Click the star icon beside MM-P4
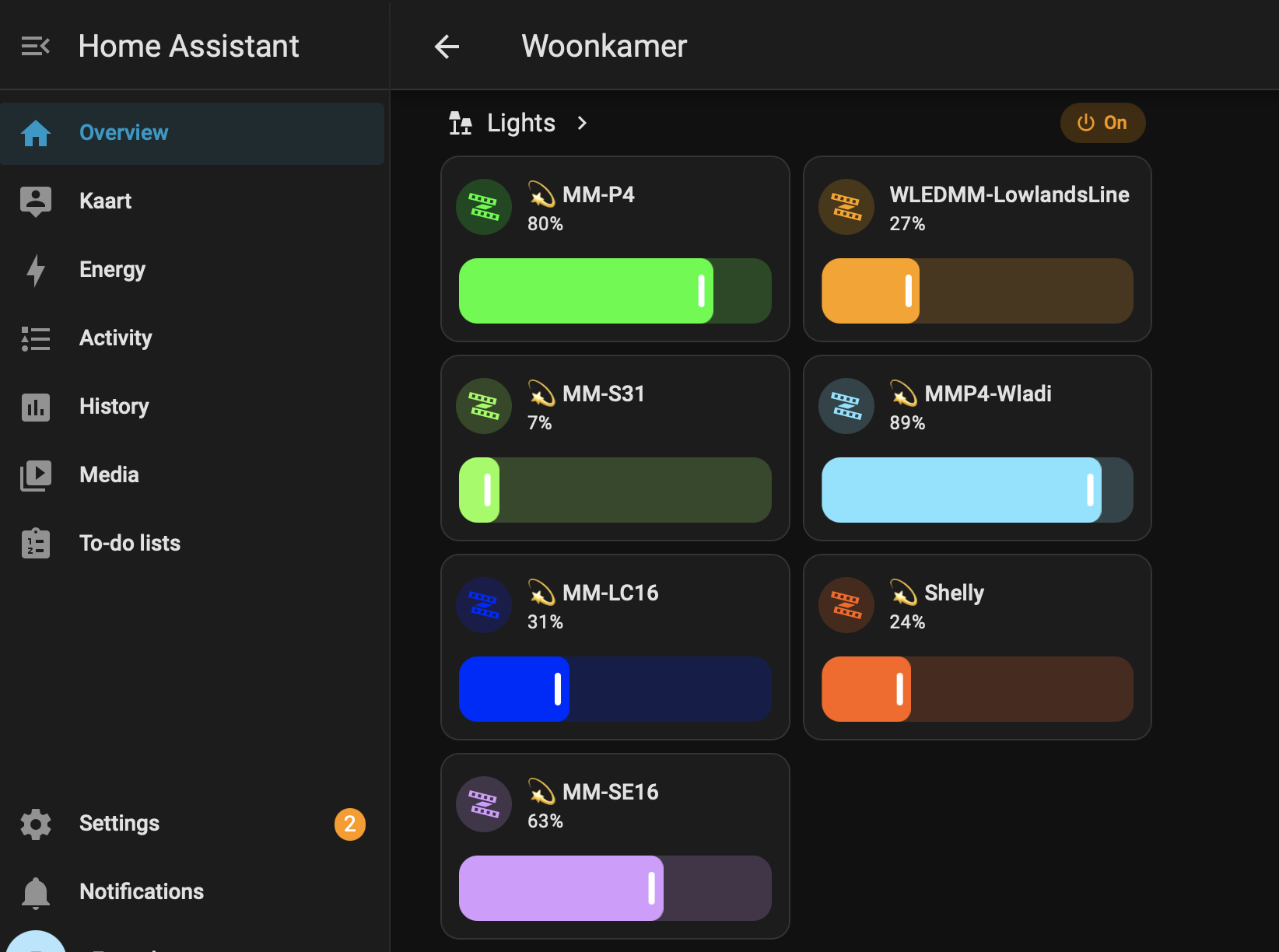This screenshot has width=1279, height=952. pos(541,194)
